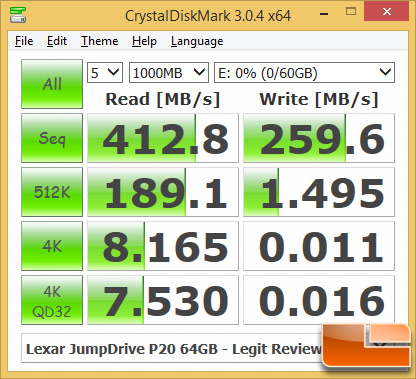Open the Theme menu
The image size is (416, 379).
click(x=99, y=41)
